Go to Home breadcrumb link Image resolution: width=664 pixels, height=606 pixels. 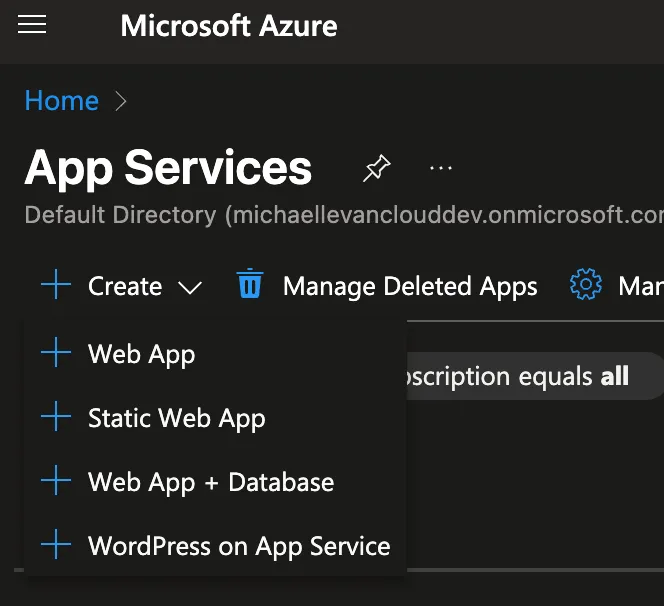click(62, 101)
